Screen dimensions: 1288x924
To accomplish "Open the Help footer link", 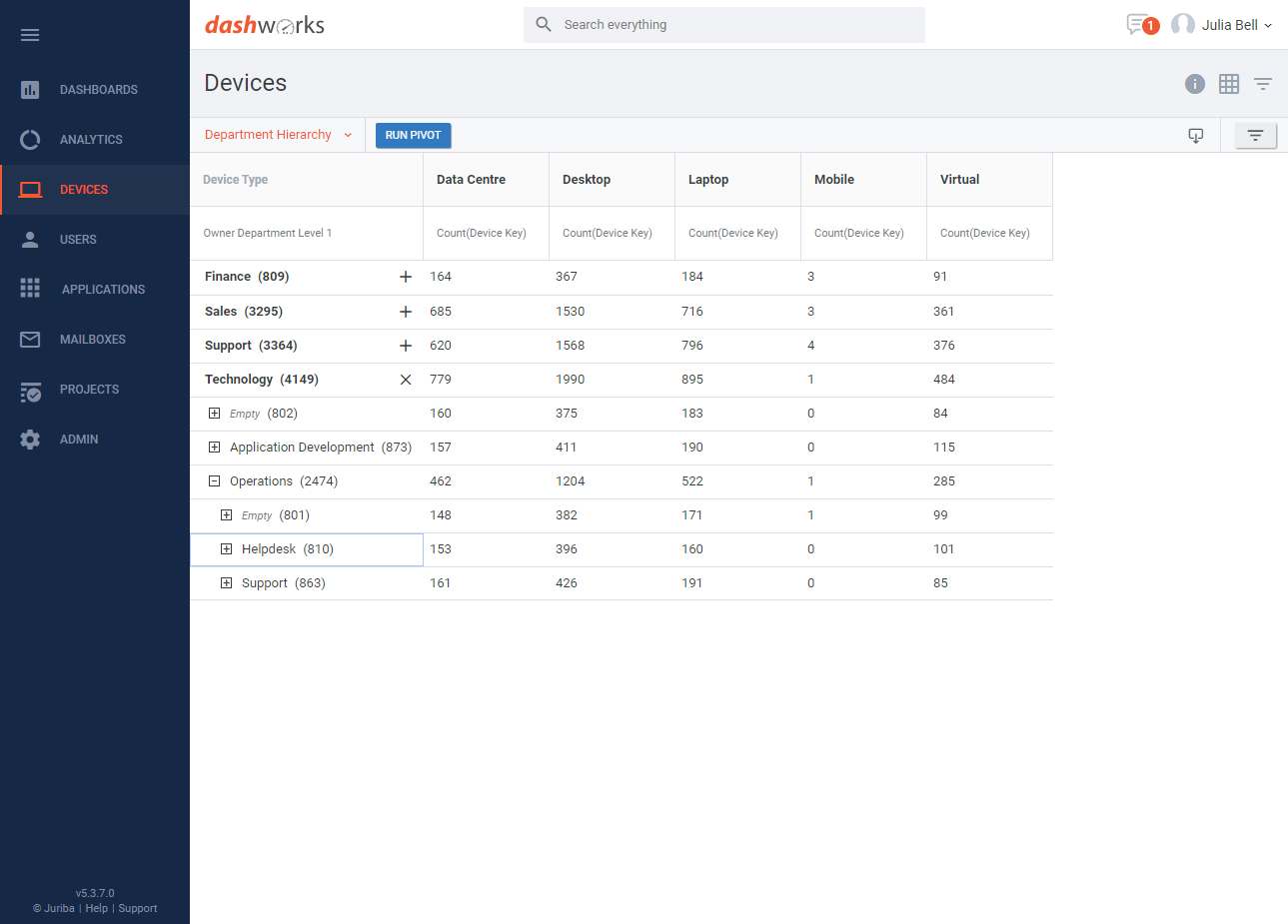I will tap(97, 908).
